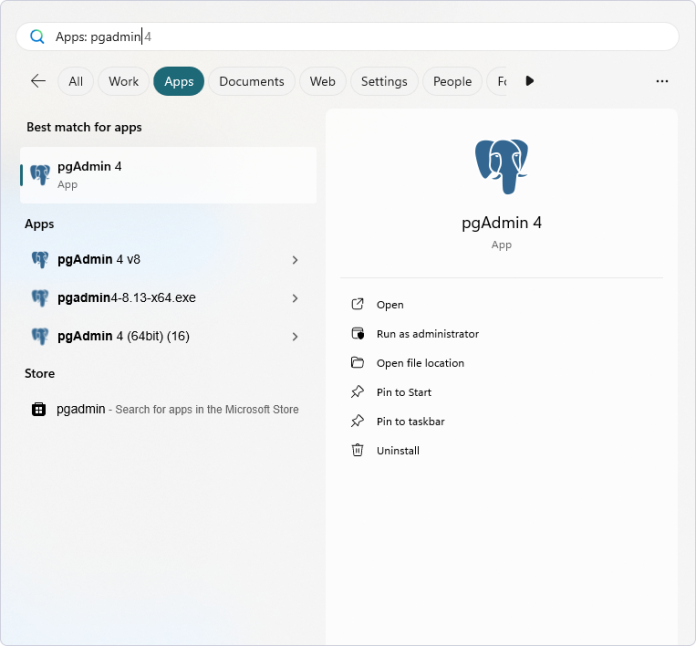
Task: Switch to the People filter
Action: point(452,81)
